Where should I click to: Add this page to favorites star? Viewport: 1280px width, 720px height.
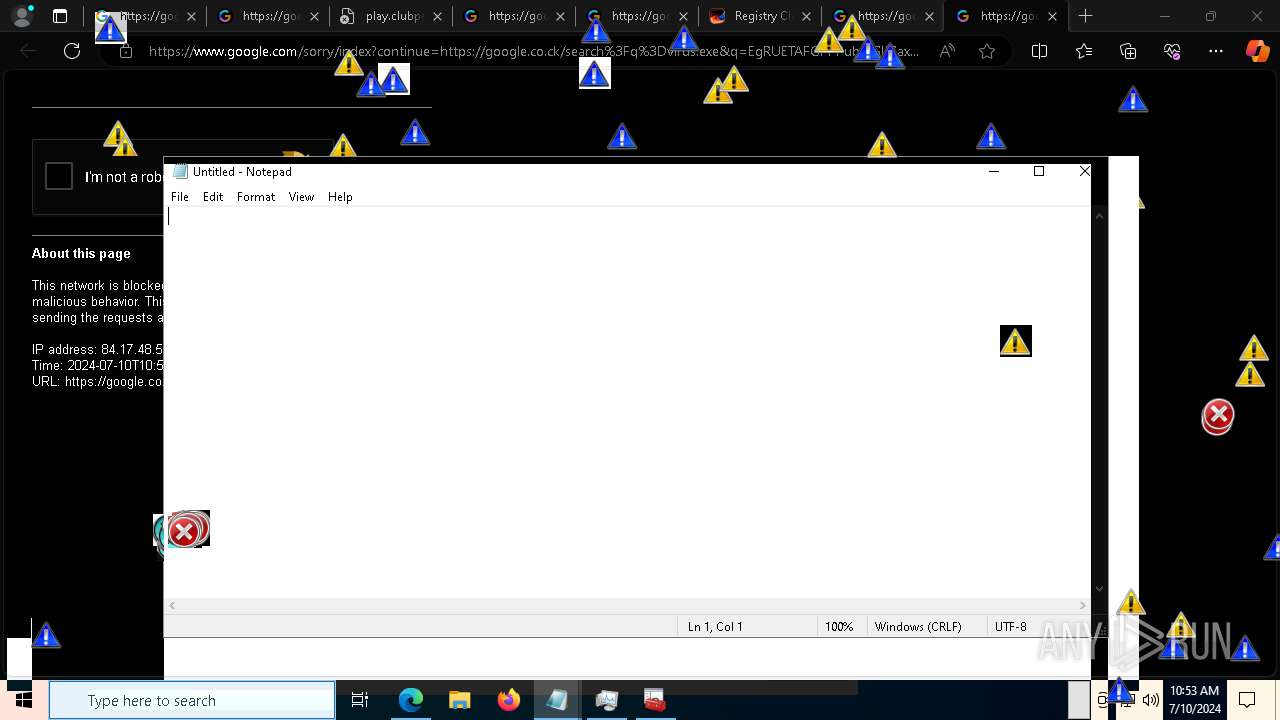tap(987, 51)
